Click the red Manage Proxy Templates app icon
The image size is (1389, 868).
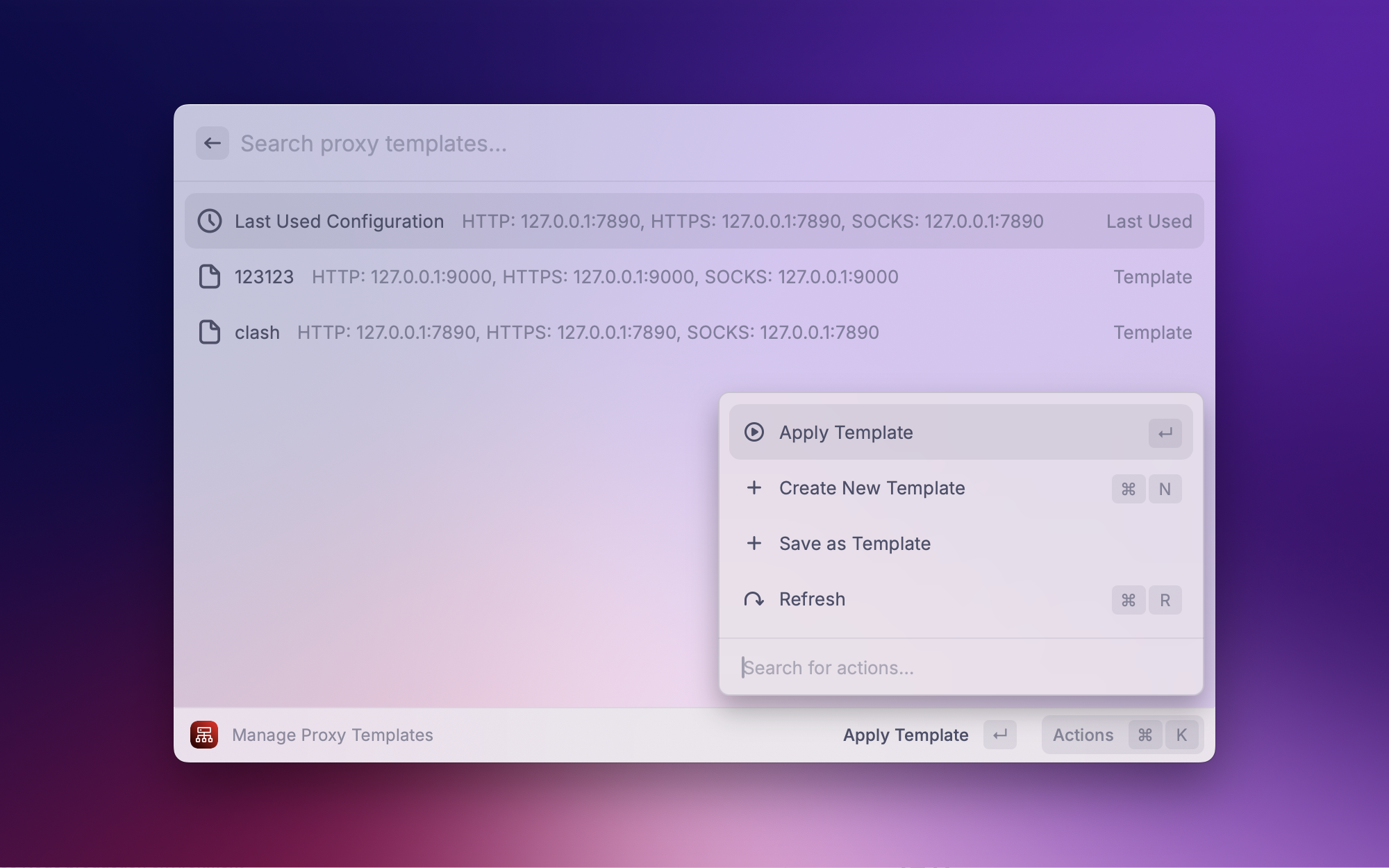click(204, 735)
